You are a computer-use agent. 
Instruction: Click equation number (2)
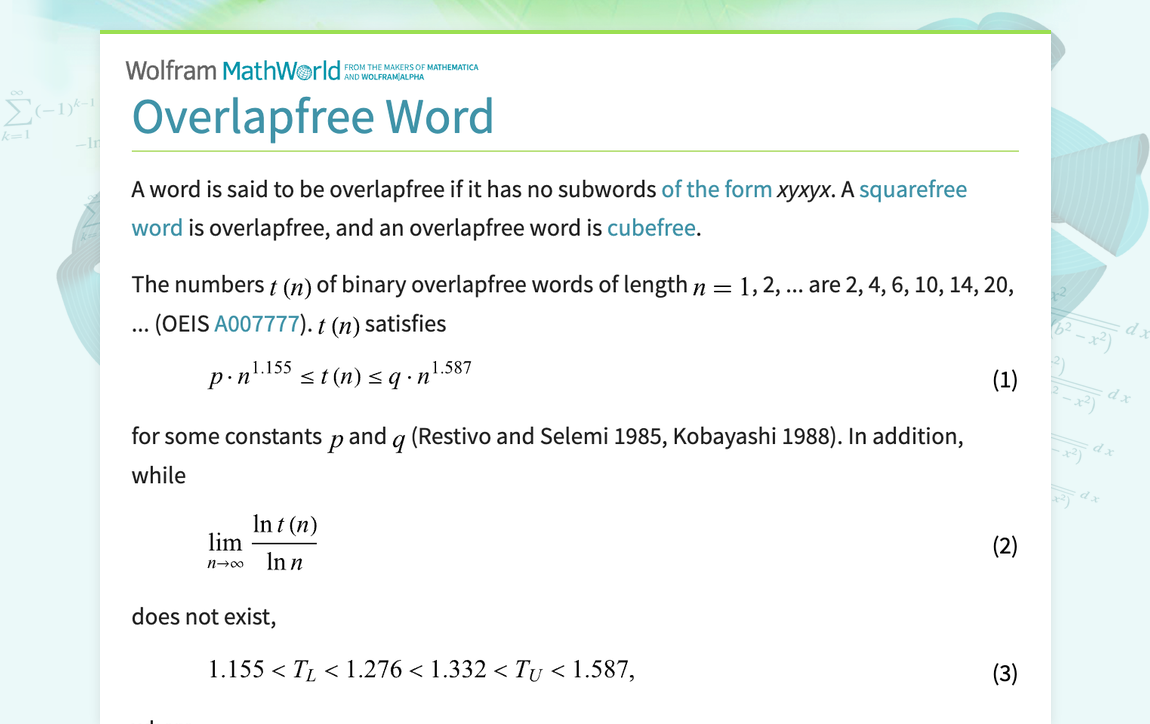[x=1004, y=546]
